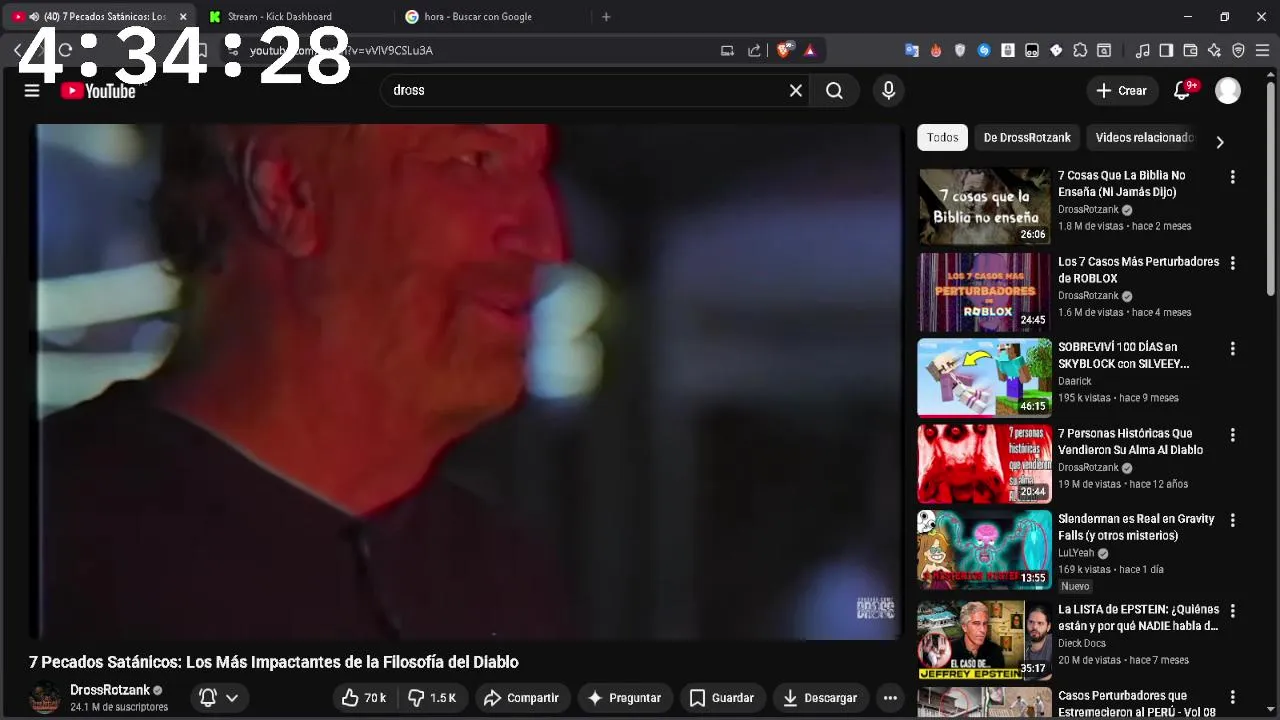
Task: Open the Brave Wallet icon
Action: (1190, 50)
